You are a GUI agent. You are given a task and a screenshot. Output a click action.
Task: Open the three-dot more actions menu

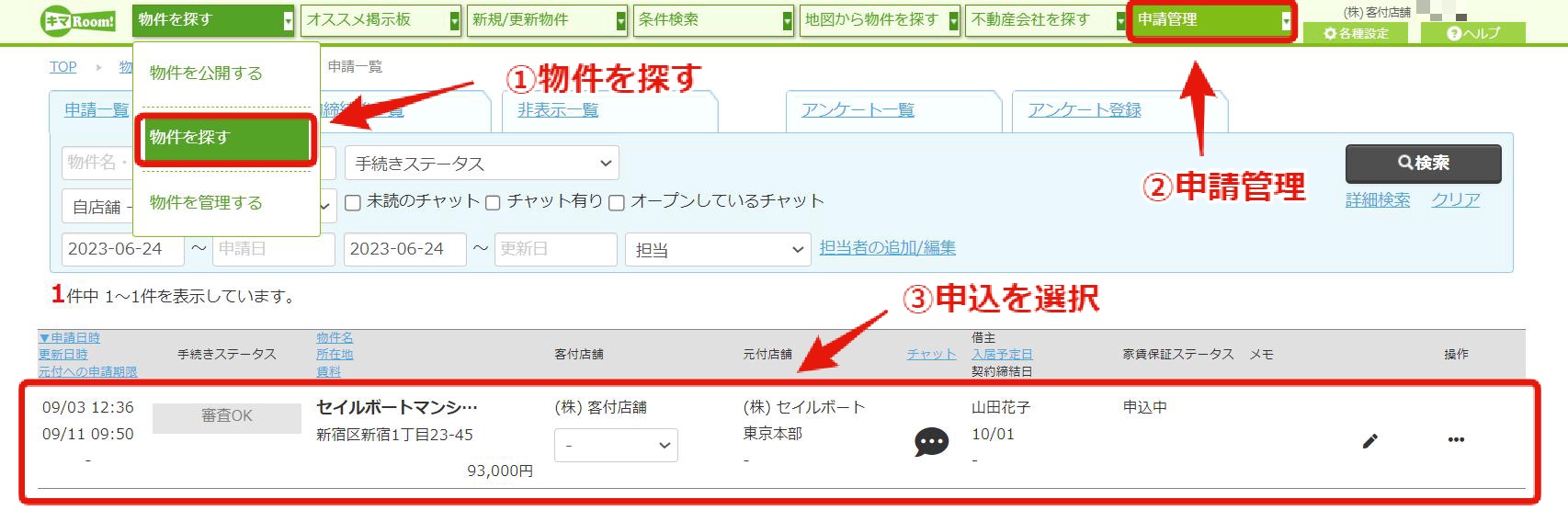coord(1456,440)
